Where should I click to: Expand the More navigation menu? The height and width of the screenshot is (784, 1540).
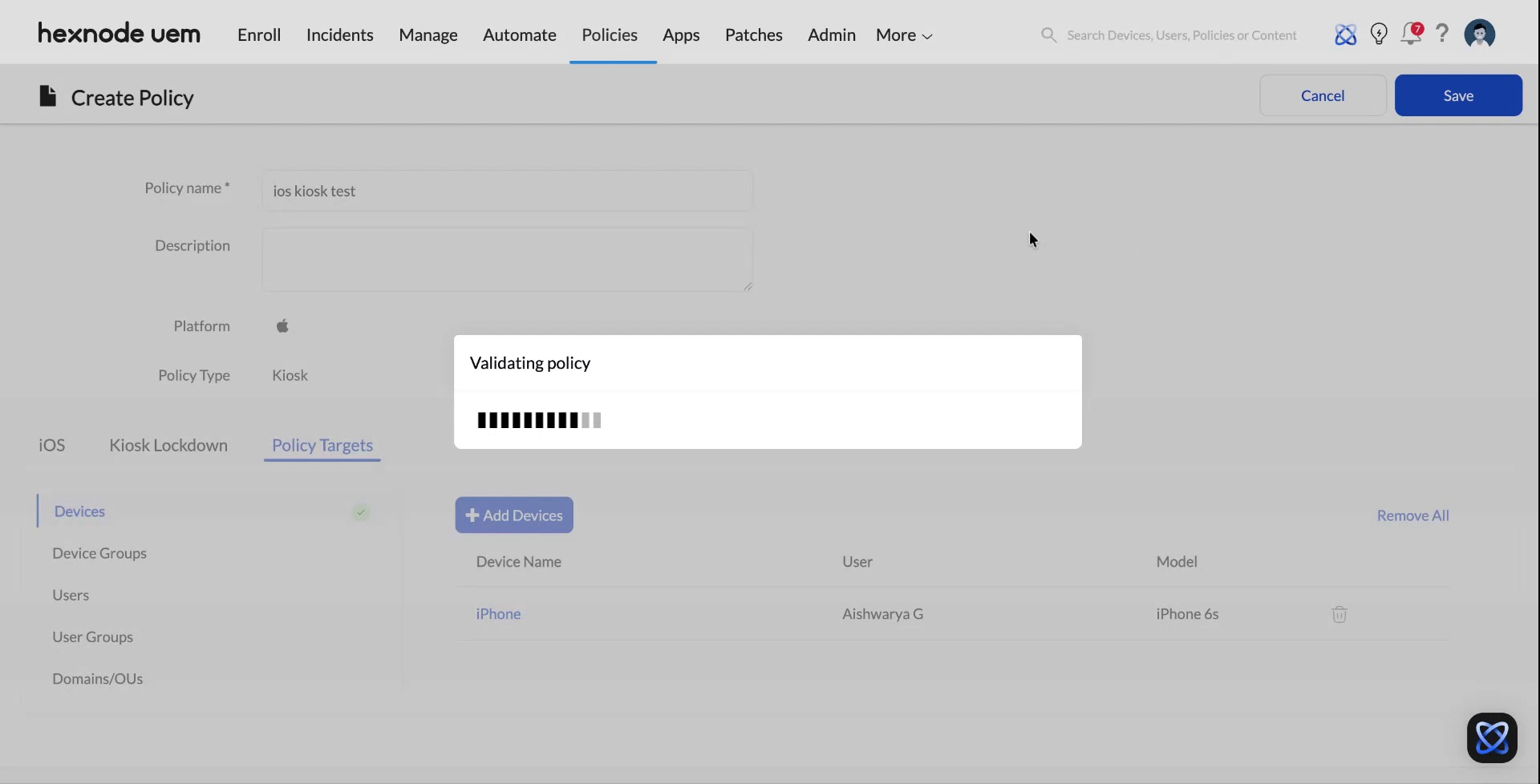(x=902, y=34)
